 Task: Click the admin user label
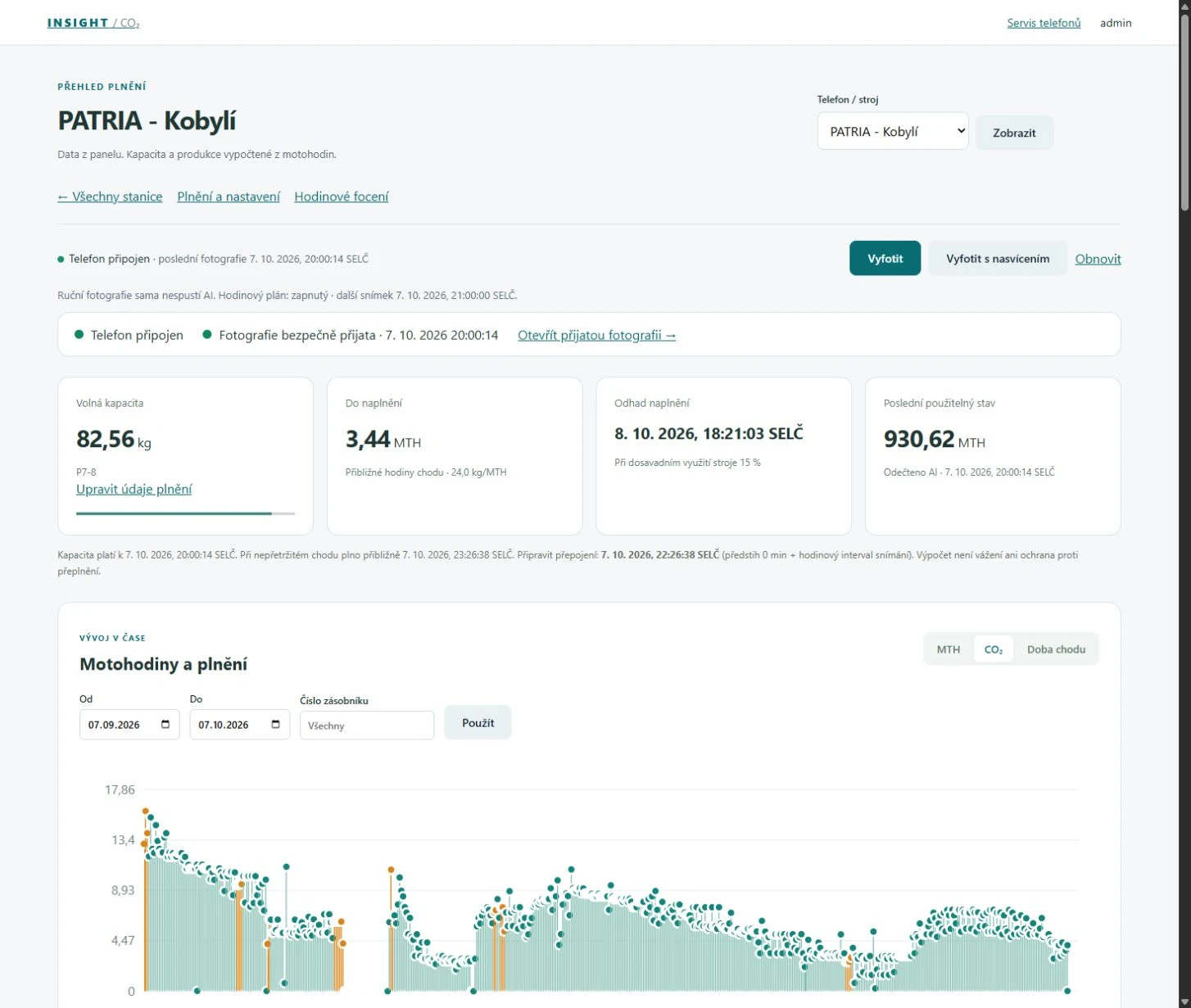1116,23
